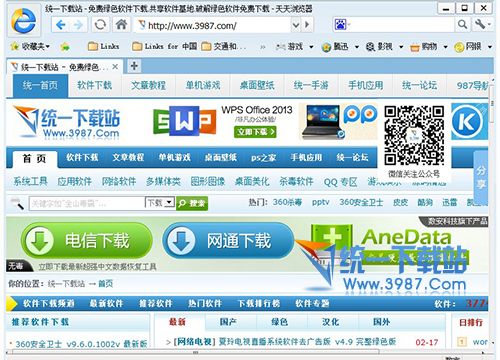The image size is (500, 360).
Task: Click the browser back arrow
Action: 61,25
